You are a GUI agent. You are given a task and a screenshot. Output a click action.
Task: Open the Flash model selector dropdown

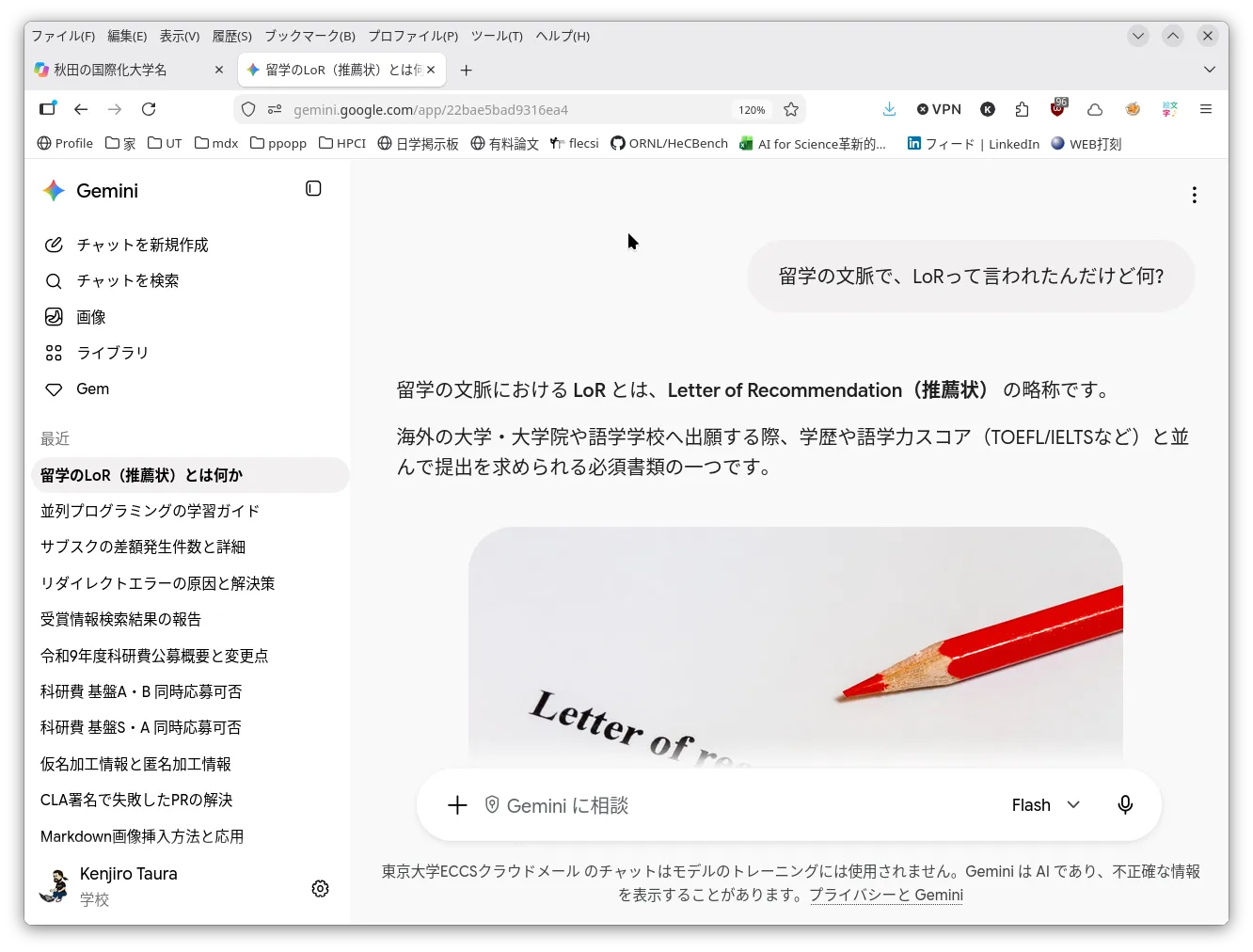1046,805
